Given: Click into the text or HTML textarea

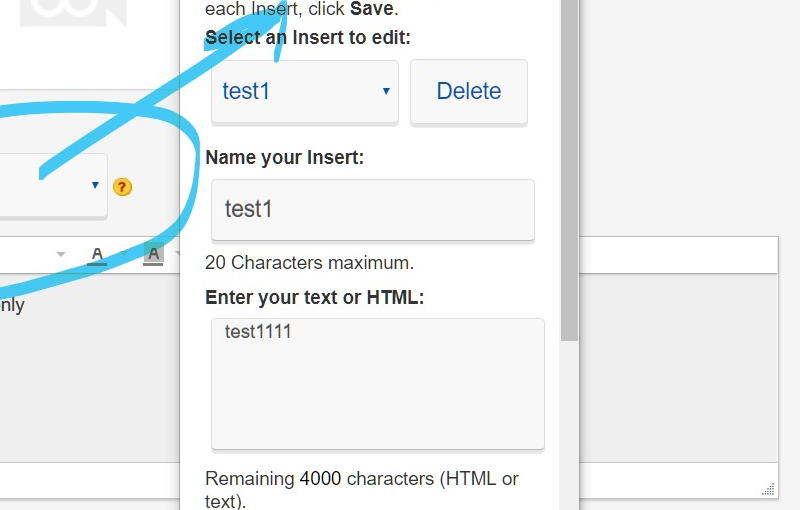Looking at the screenshot, I should (378, 384).
